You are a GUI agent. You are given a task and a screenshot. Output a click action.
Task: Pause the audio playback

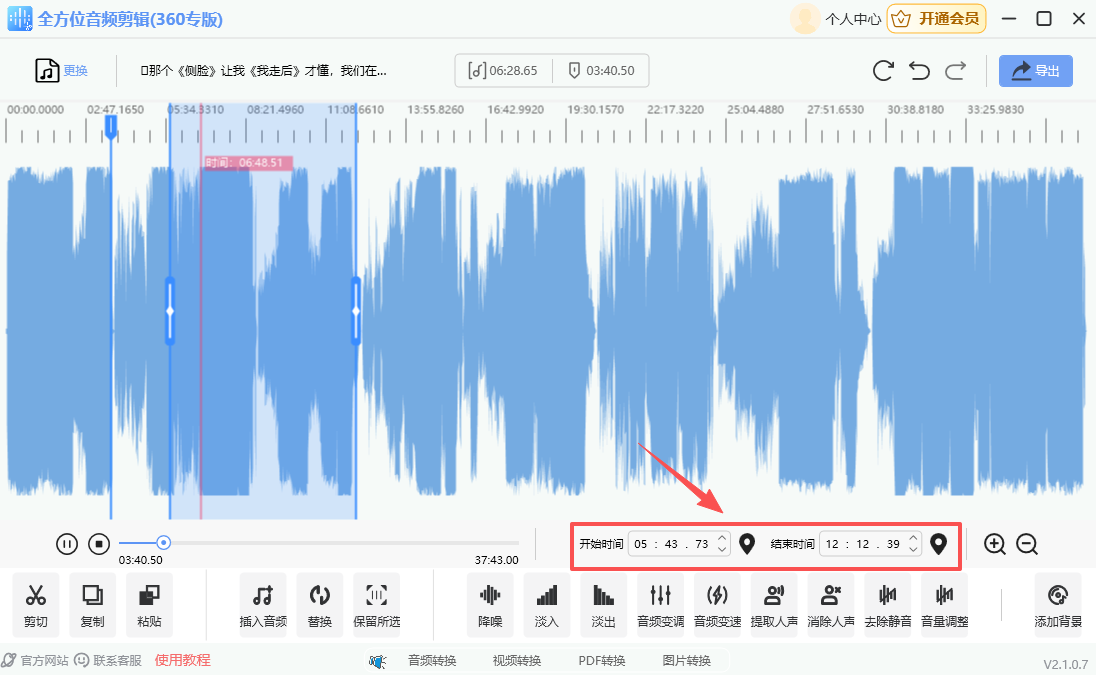coord(67,544)
